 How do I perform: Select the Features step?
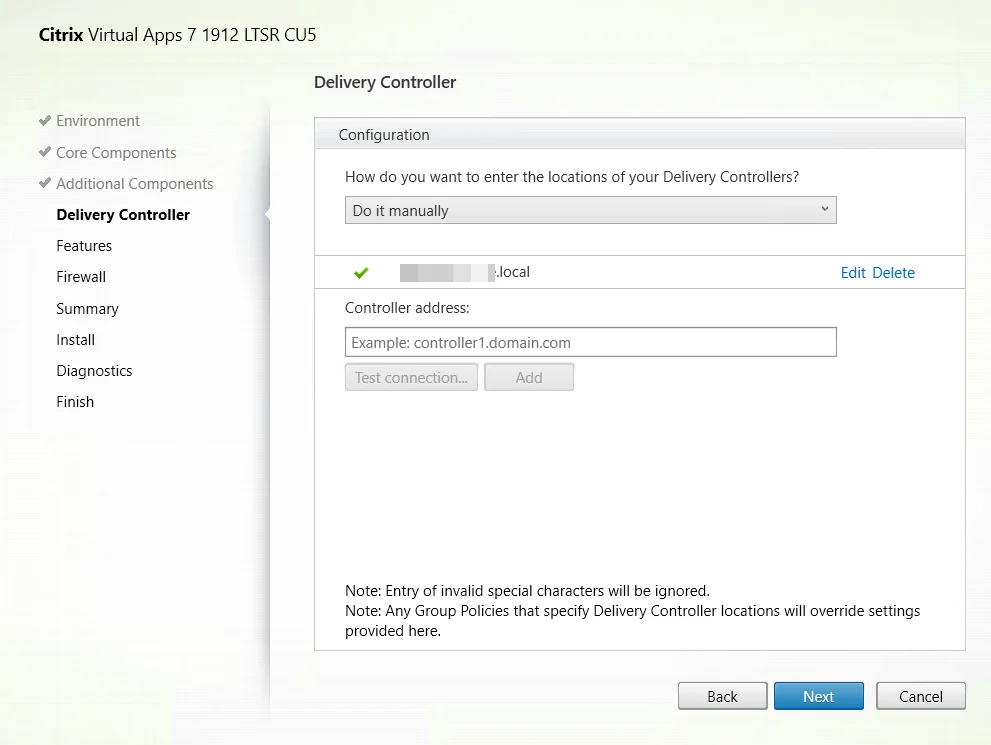pyautogui.click(x=84, y=246)
